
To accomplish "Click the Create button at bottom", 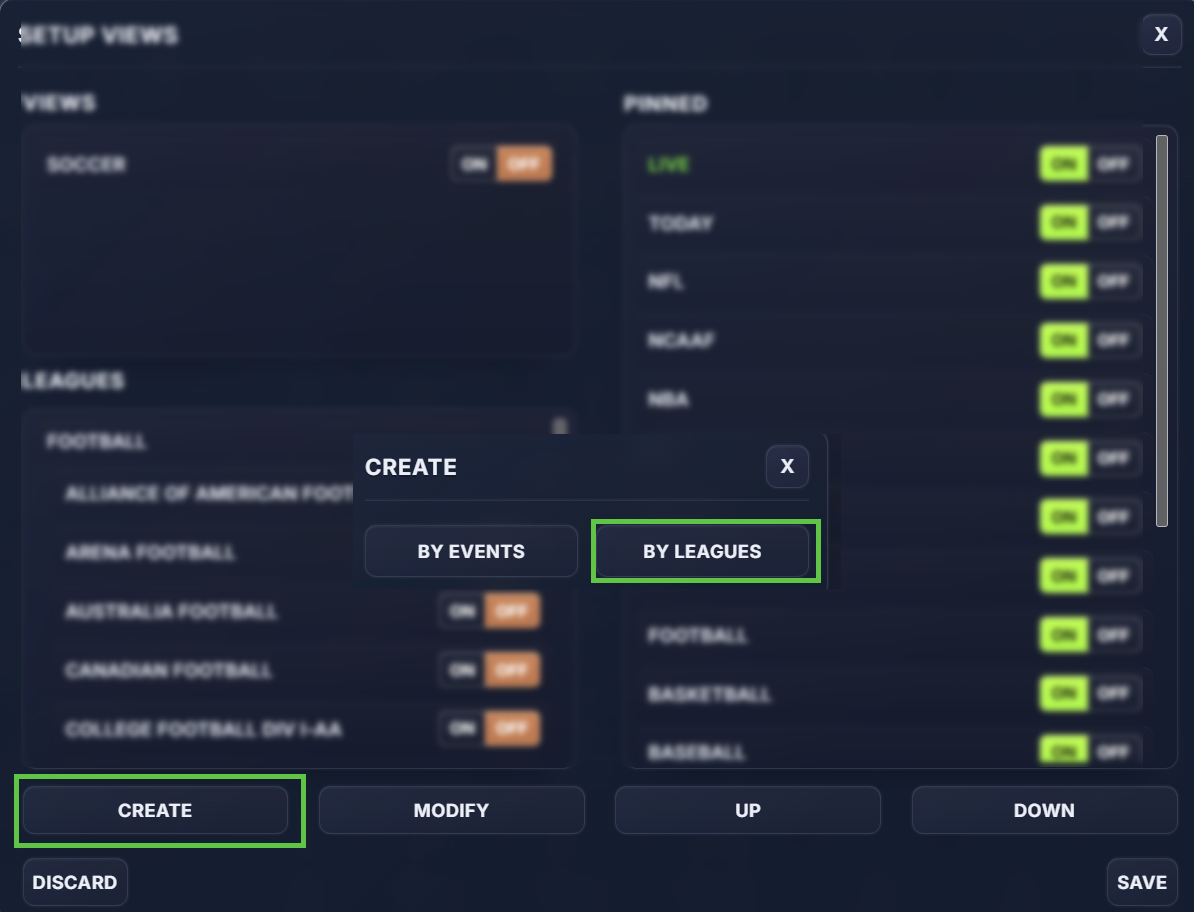I will [155, 810].
